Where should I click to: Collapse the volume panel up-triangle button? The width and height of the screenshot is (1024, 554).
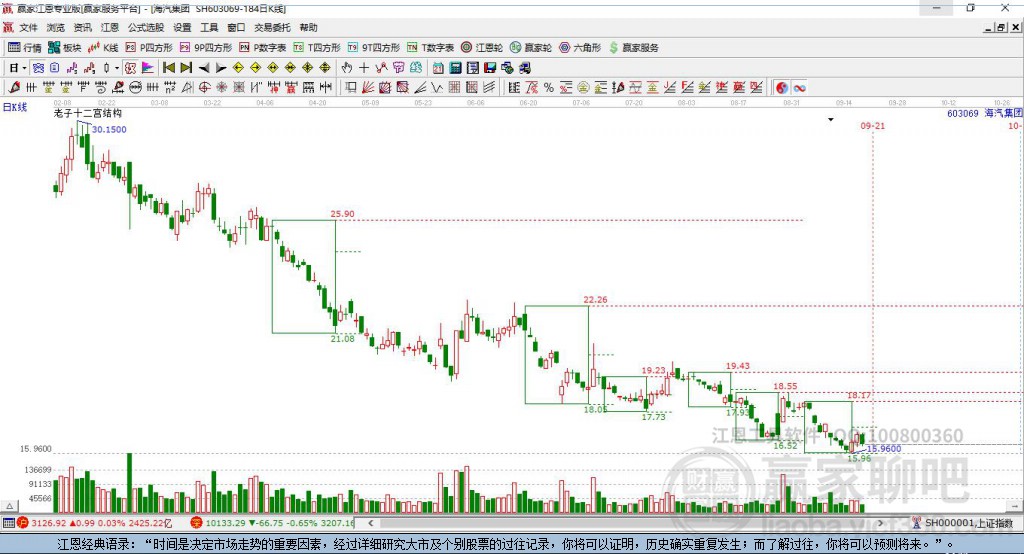click(x=9, y=506)
